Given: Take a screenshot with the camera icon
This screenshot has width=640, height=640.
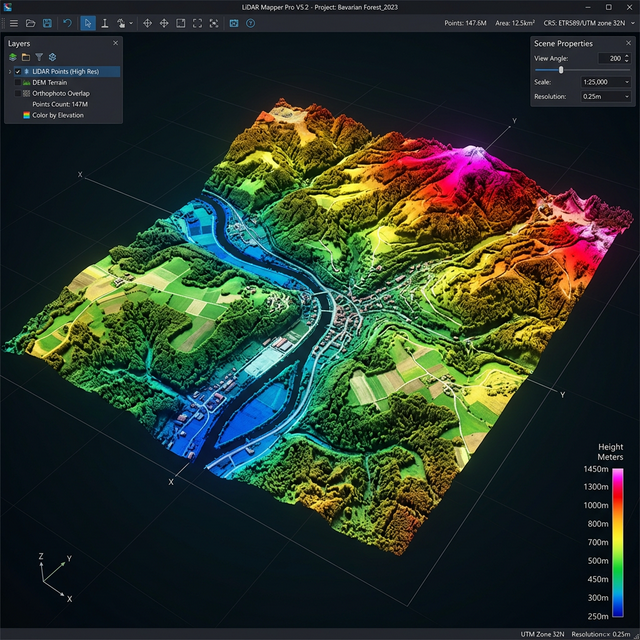Looking at the screenshot, I should point(233,22).
